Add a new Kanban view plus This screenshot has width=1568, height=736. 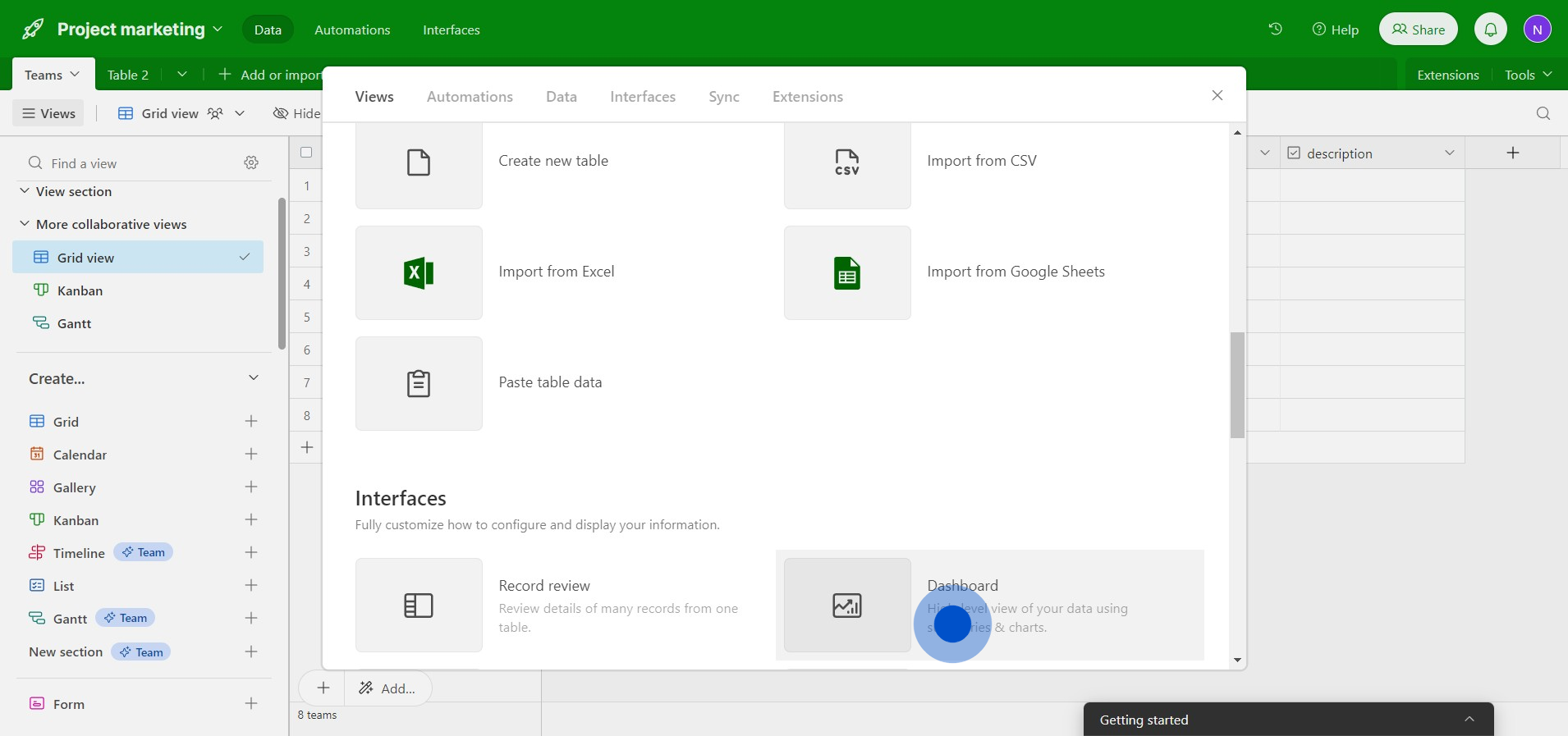click(x=251, y=519)
